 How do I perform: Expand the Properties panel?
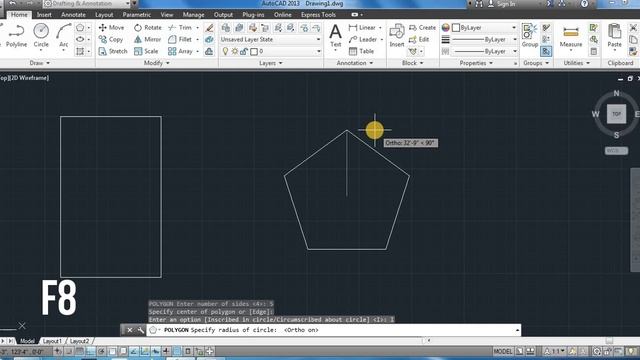(476, 63)
